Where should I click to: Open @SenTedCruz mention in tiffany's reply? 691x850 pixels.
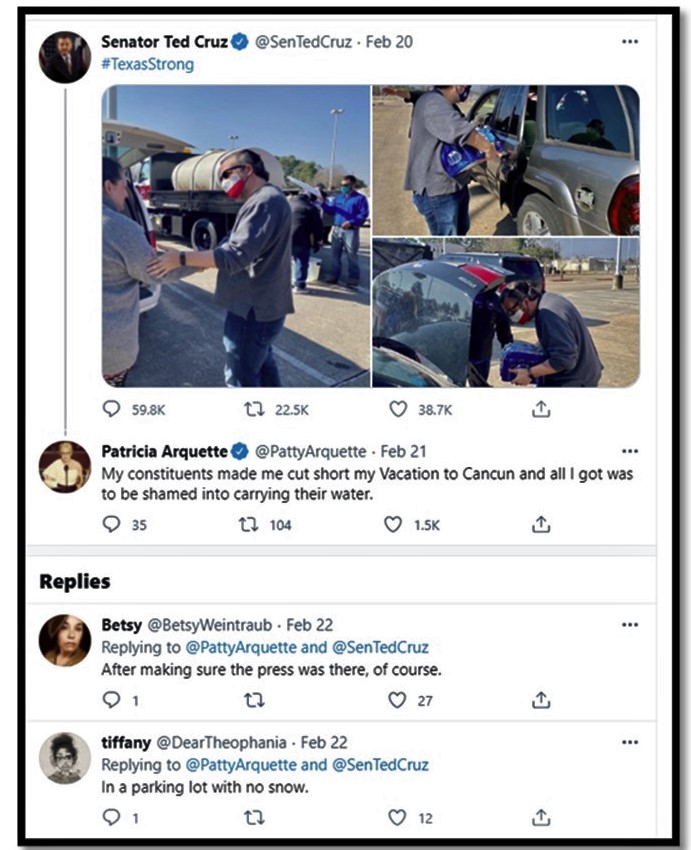[x=380, y=765]
